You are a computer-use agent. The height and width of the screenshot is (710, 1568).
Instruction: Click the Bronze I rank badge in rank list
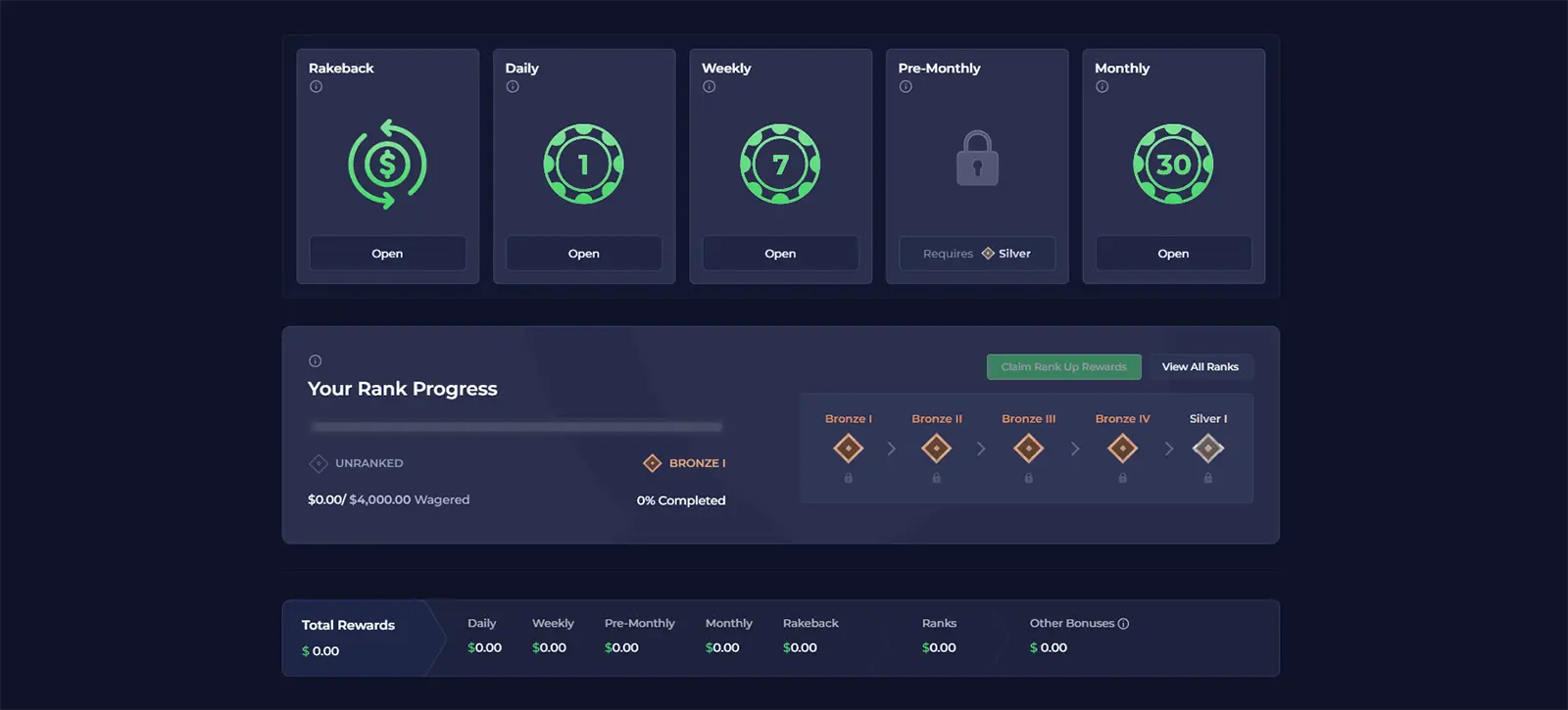[848, 449]
